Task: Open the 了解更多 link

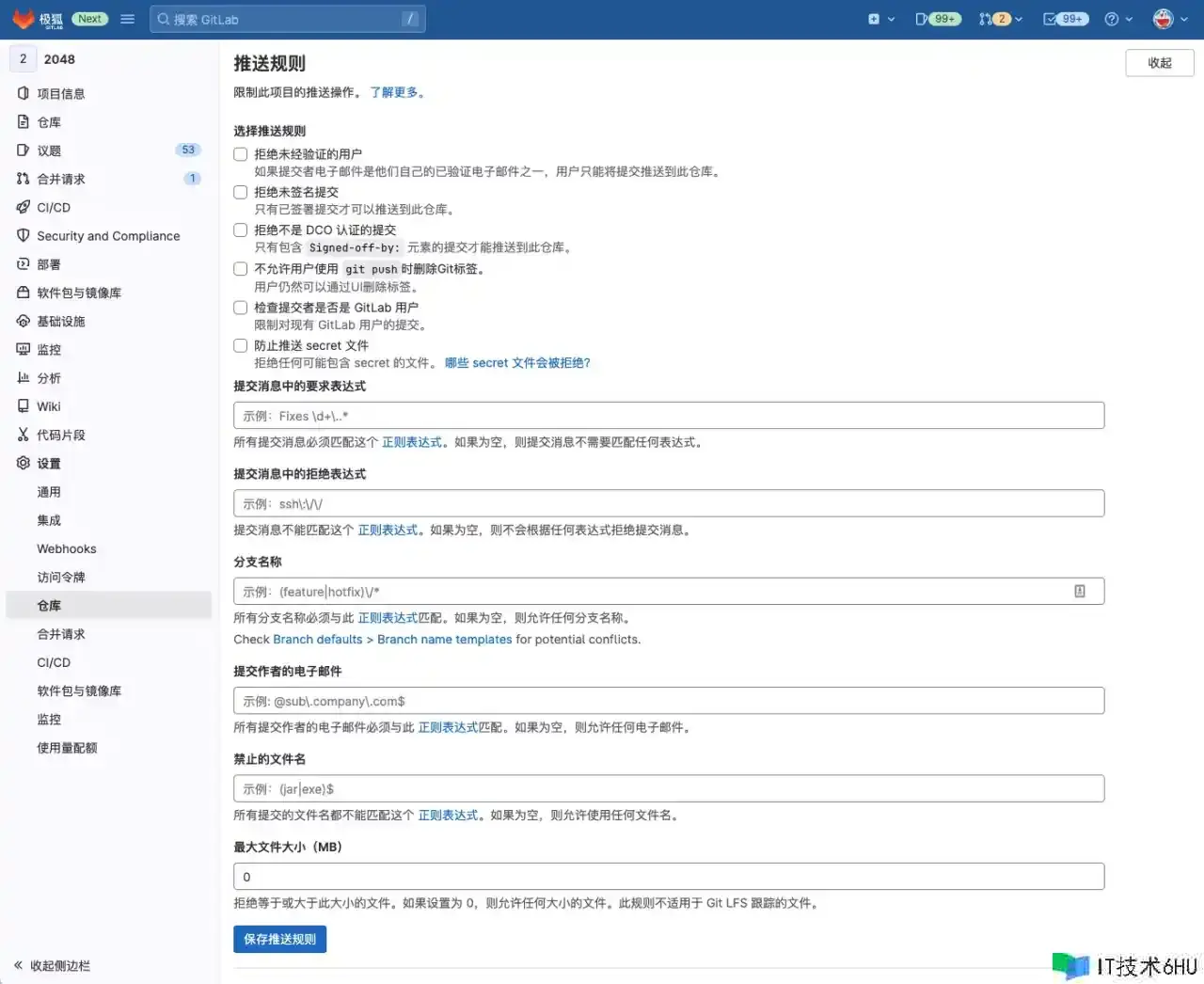Action: (395, 92)
